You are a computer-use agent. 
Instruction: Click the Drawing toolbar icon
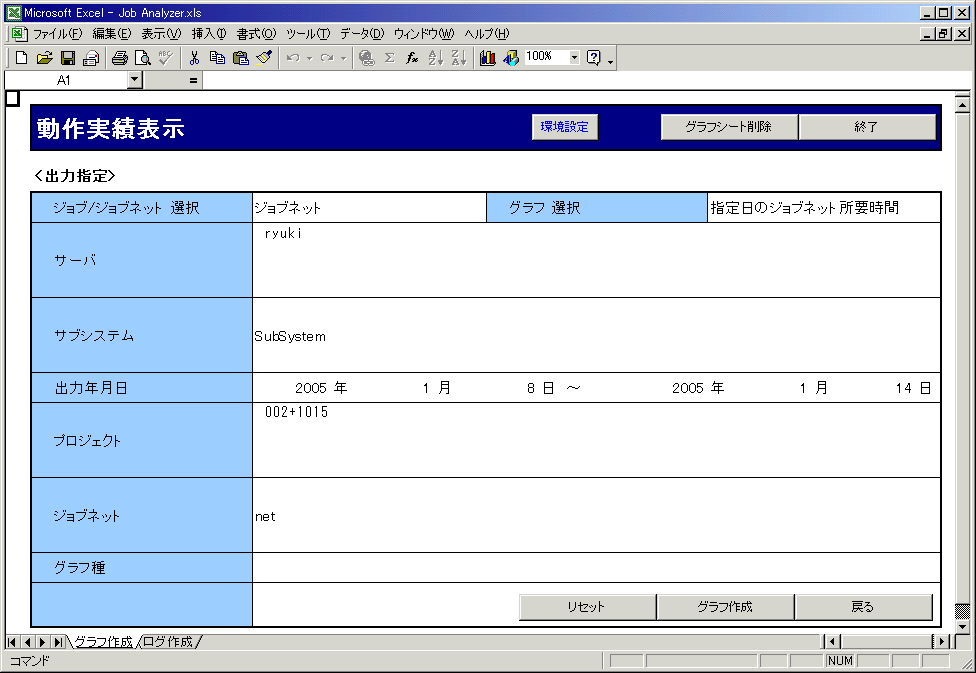pyautogui.click(x=511, y=58)
